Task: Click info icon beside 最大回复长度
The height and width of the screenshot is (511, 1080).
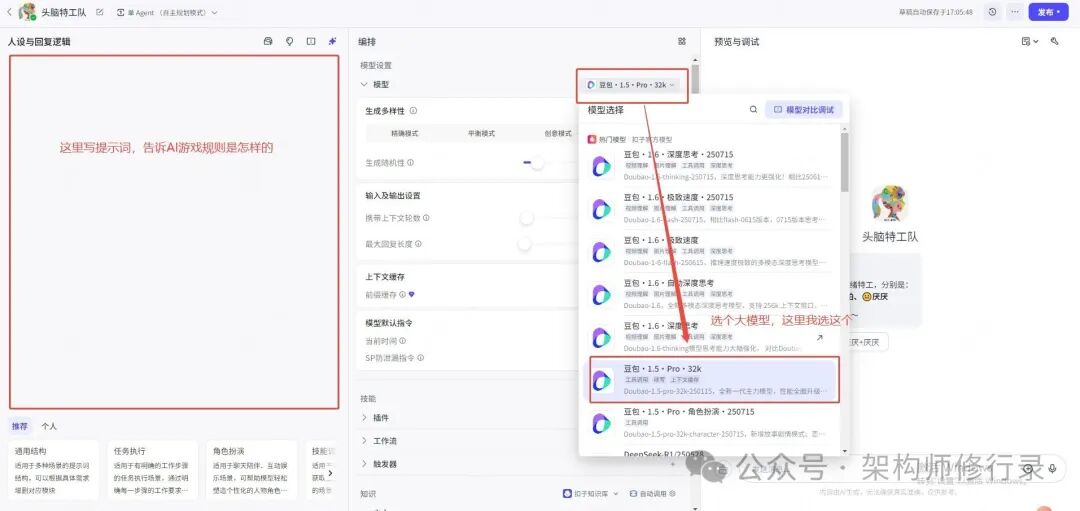Action: 418,244
